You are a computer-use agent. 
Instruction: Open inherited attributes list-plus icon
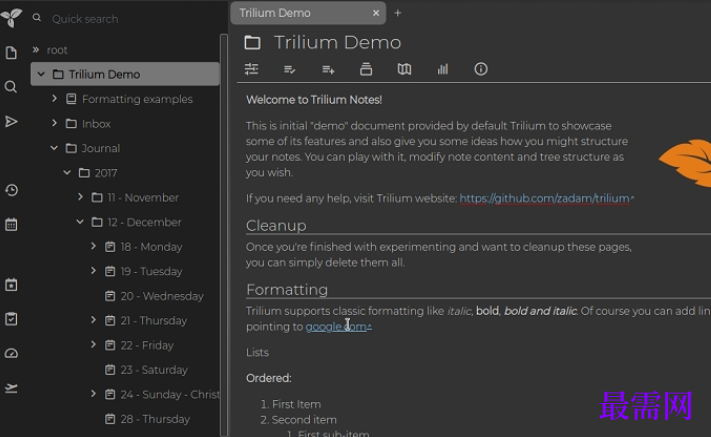pyautogui.click(x=328, y=69)
